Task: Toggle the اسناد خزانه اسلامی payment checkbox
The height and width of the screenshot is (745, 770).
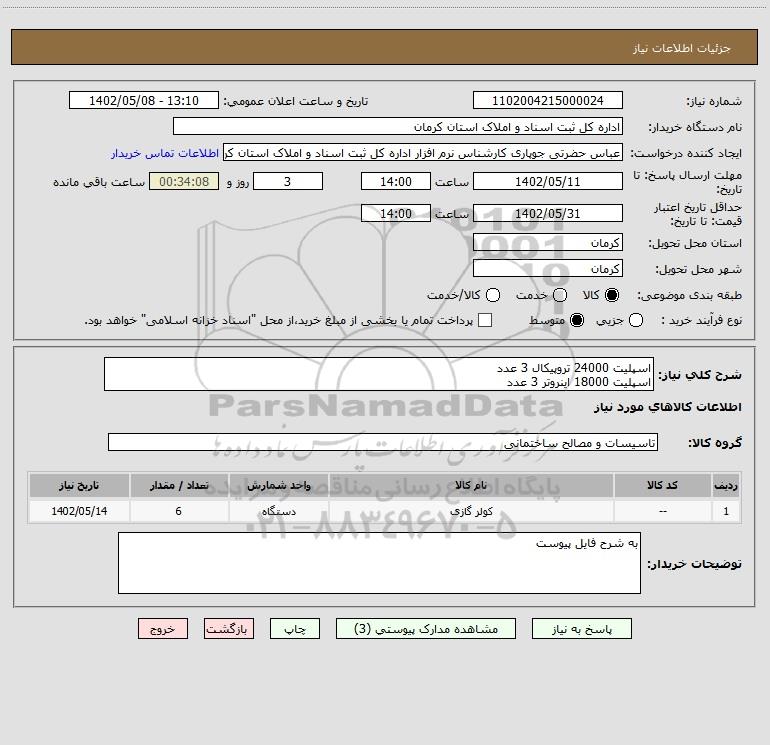Action: tap(485, 320)
